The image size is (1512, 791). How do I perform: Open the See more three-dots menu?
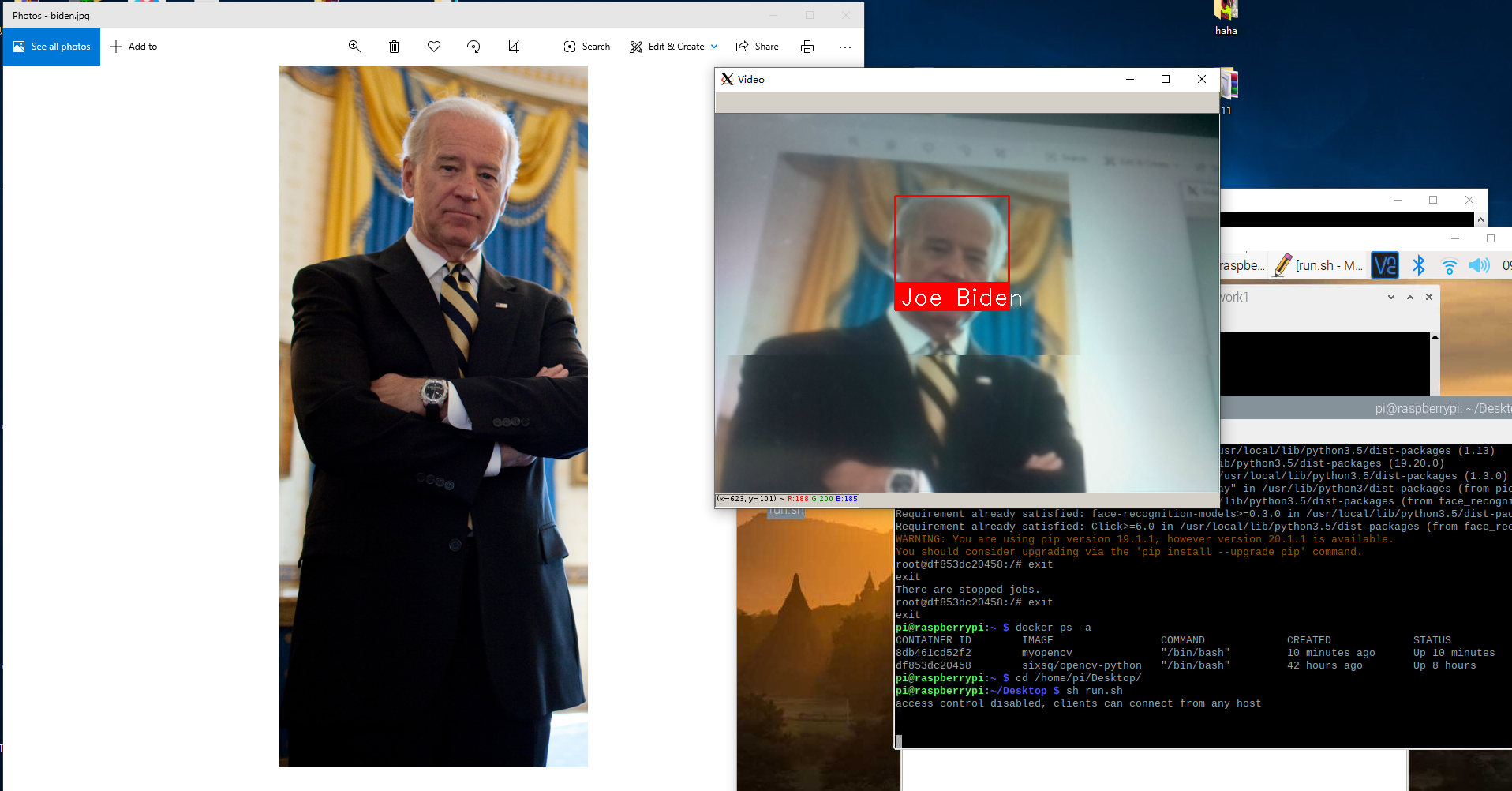(845, 47)
